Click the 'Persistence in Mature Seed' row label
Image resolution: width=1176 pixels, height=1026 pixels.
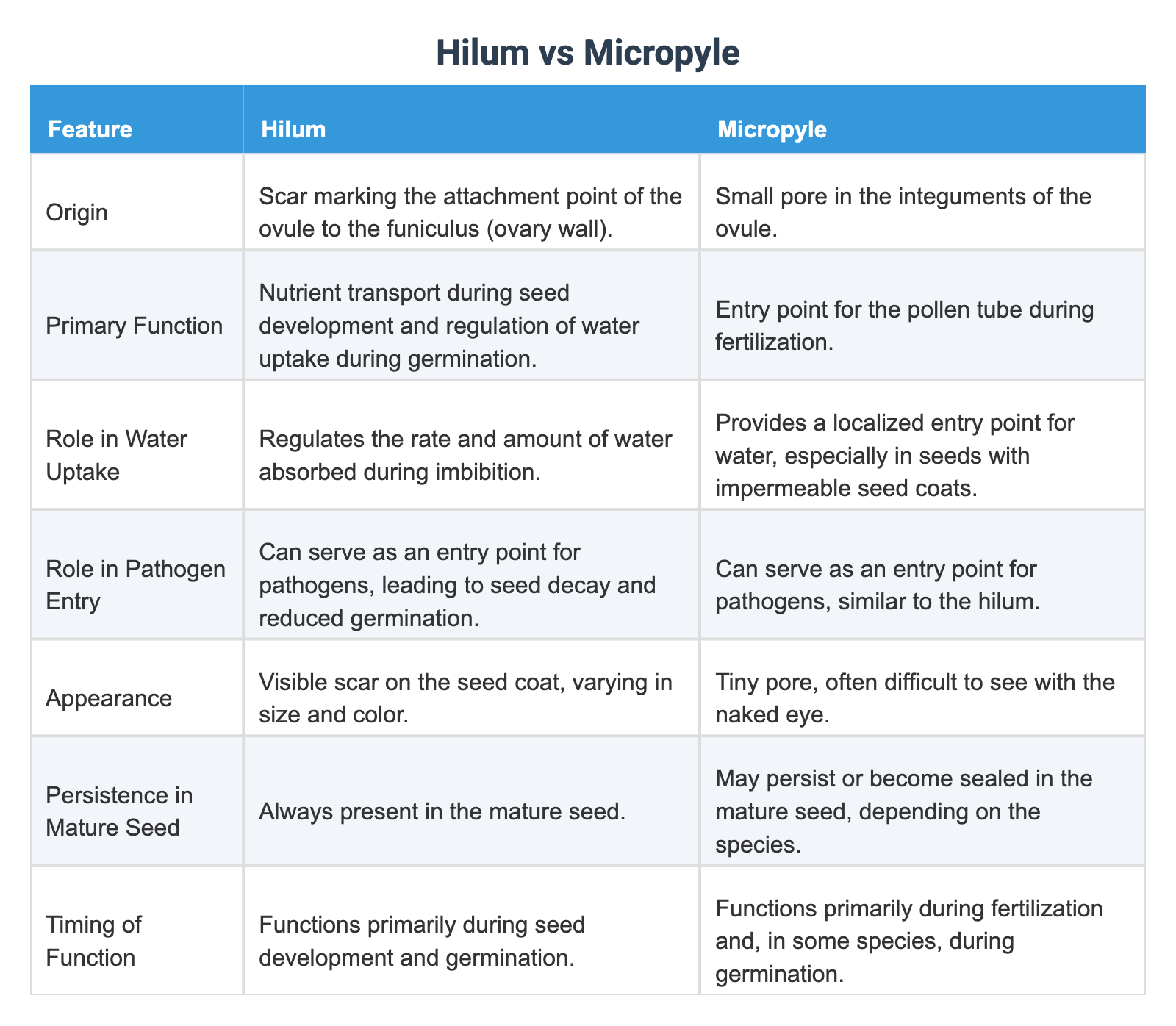(x=119, y=811)
